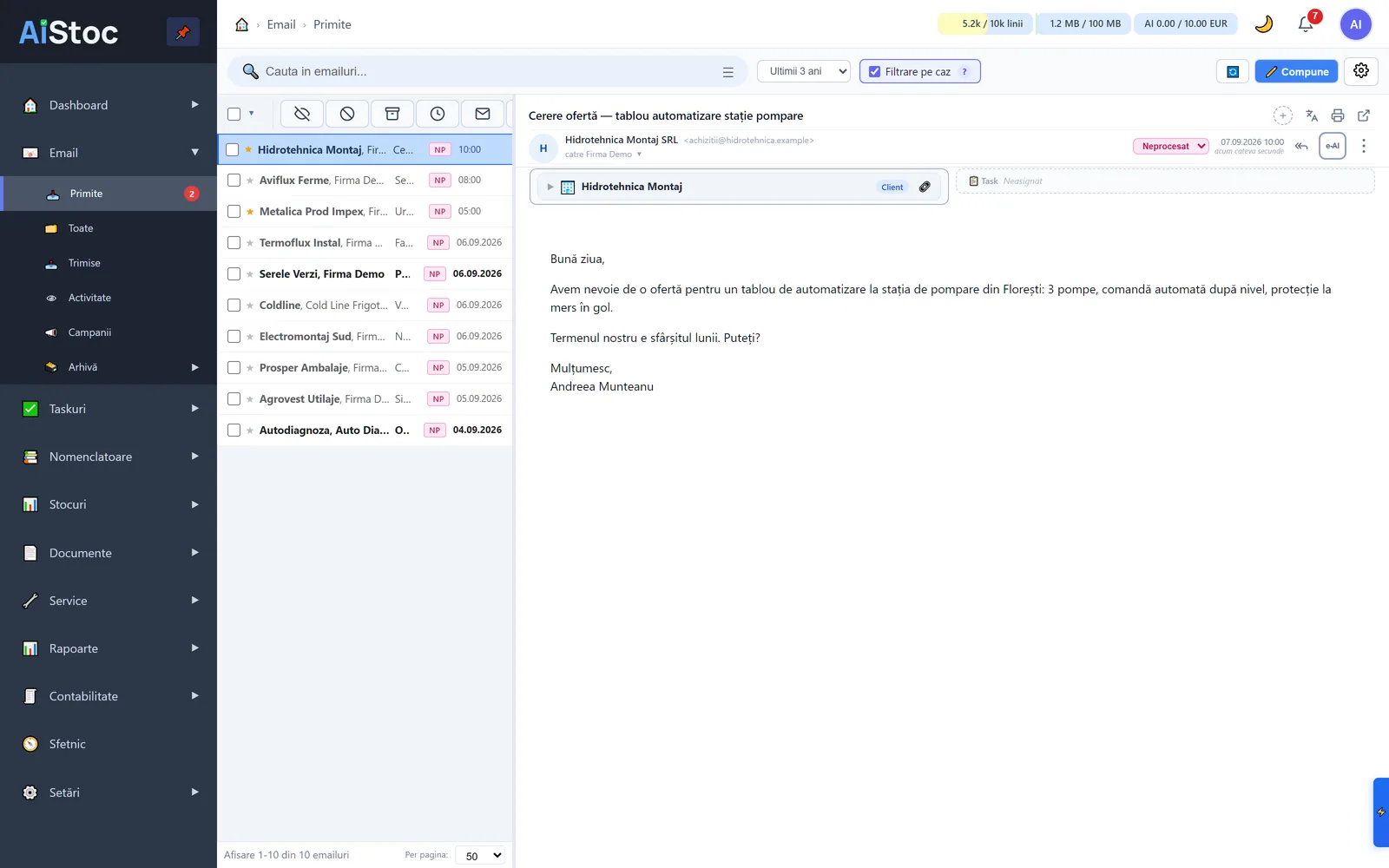1389x868 pixels.
Task: Open search filter options icon
Action: point(728,72)
